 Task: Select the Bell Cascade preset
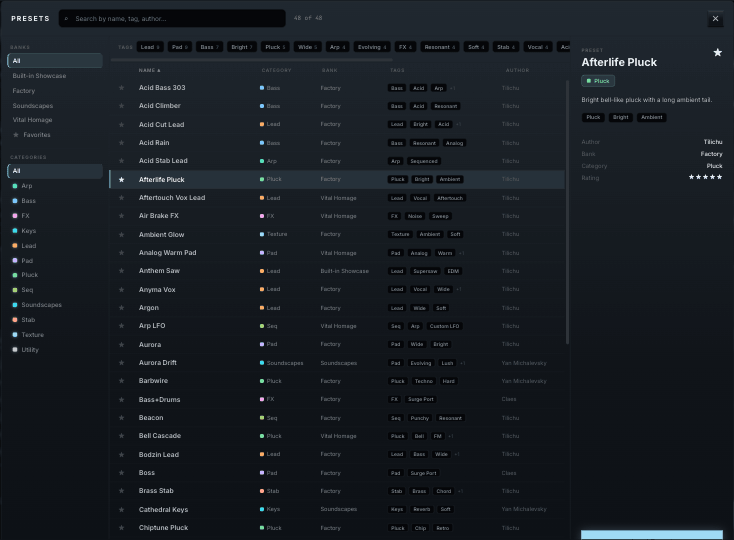[337, 436]
